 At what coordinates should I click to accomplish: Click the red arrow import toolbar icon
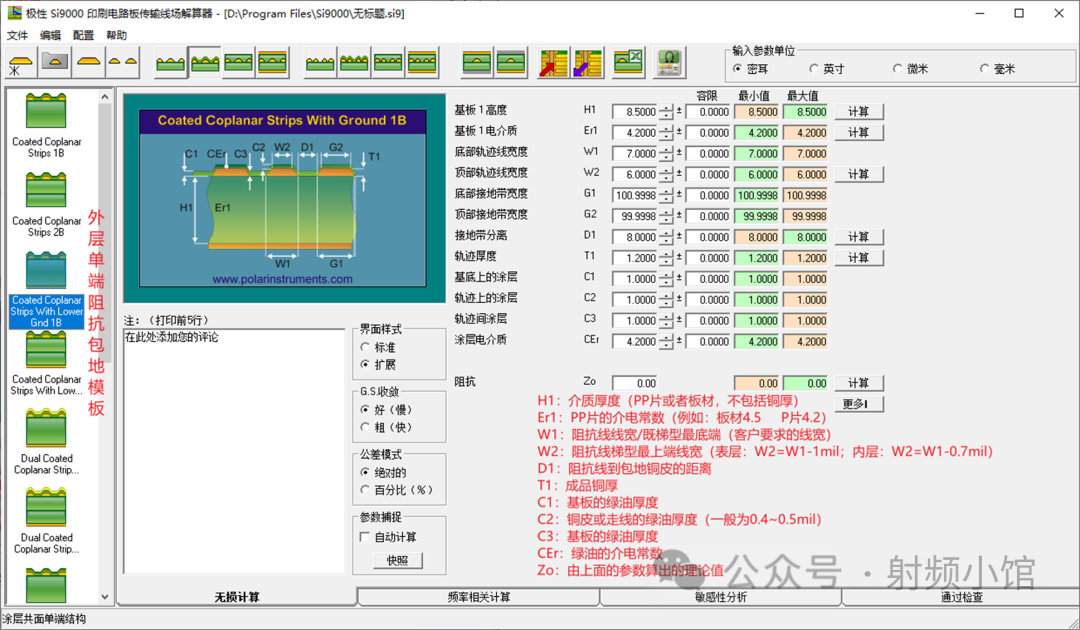[554, 63]
